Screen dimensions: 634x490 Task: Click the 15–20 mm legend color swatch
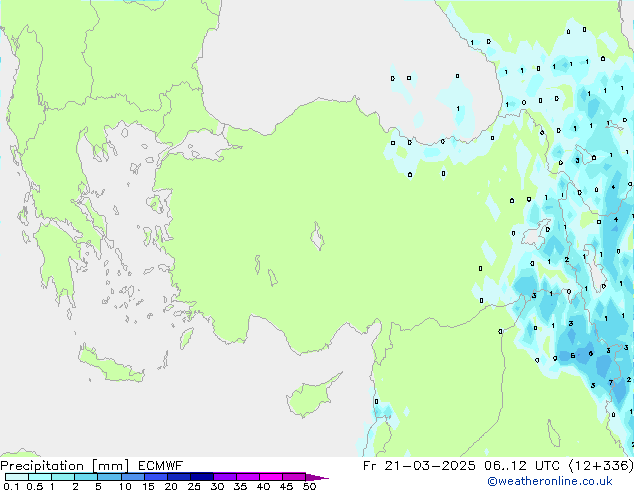pos(155,477)
